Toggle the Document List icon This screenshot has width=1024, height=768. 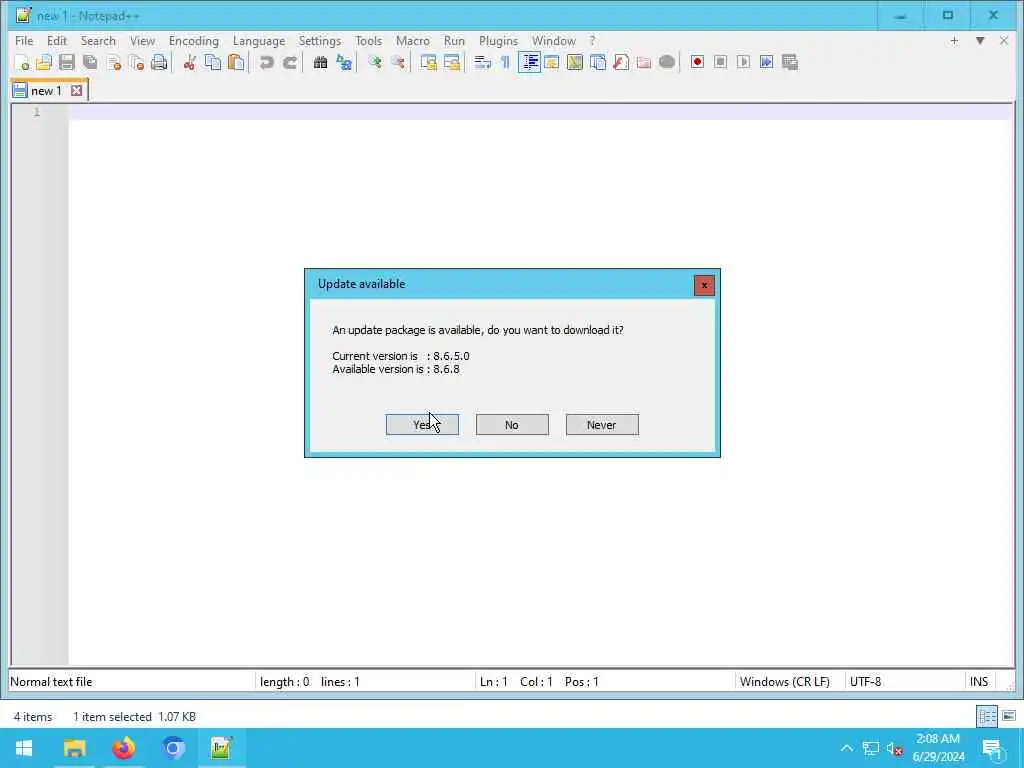(598, 63)
